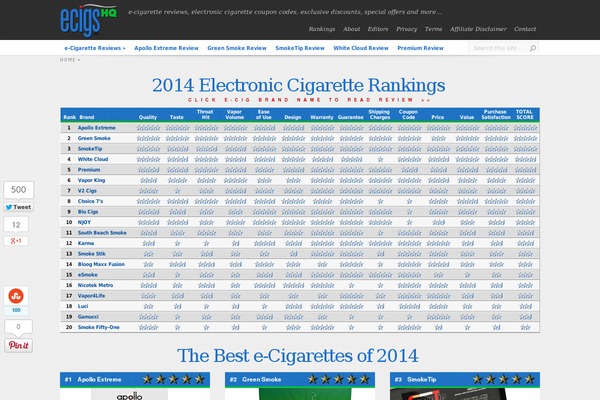Screen dimensions: 600x400
Task: Click the #3 SmokeTip card header
Action: 465,379
